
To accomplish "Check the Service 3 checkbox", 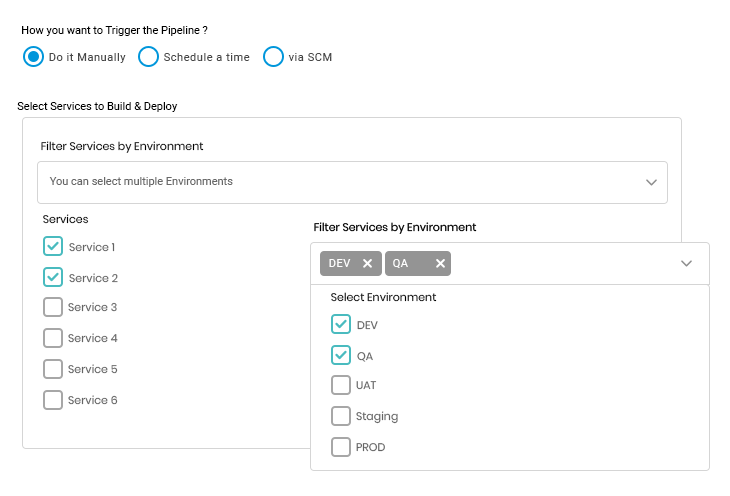I will [53, 307].
